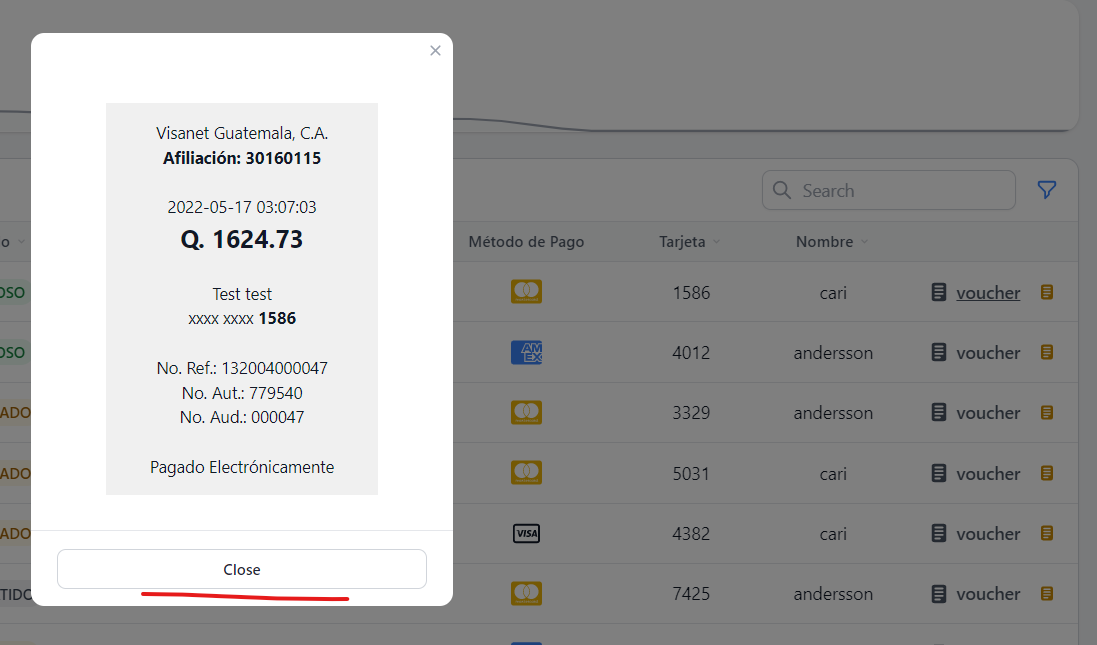Click the magnifying glass in the search bar

click(781, 189)
